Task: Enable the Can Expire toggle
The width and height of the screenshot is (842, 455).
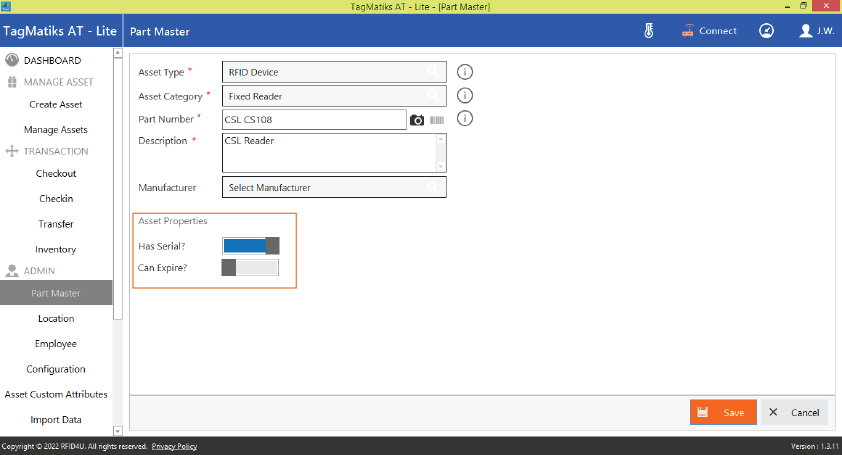Action: point(250,267)
